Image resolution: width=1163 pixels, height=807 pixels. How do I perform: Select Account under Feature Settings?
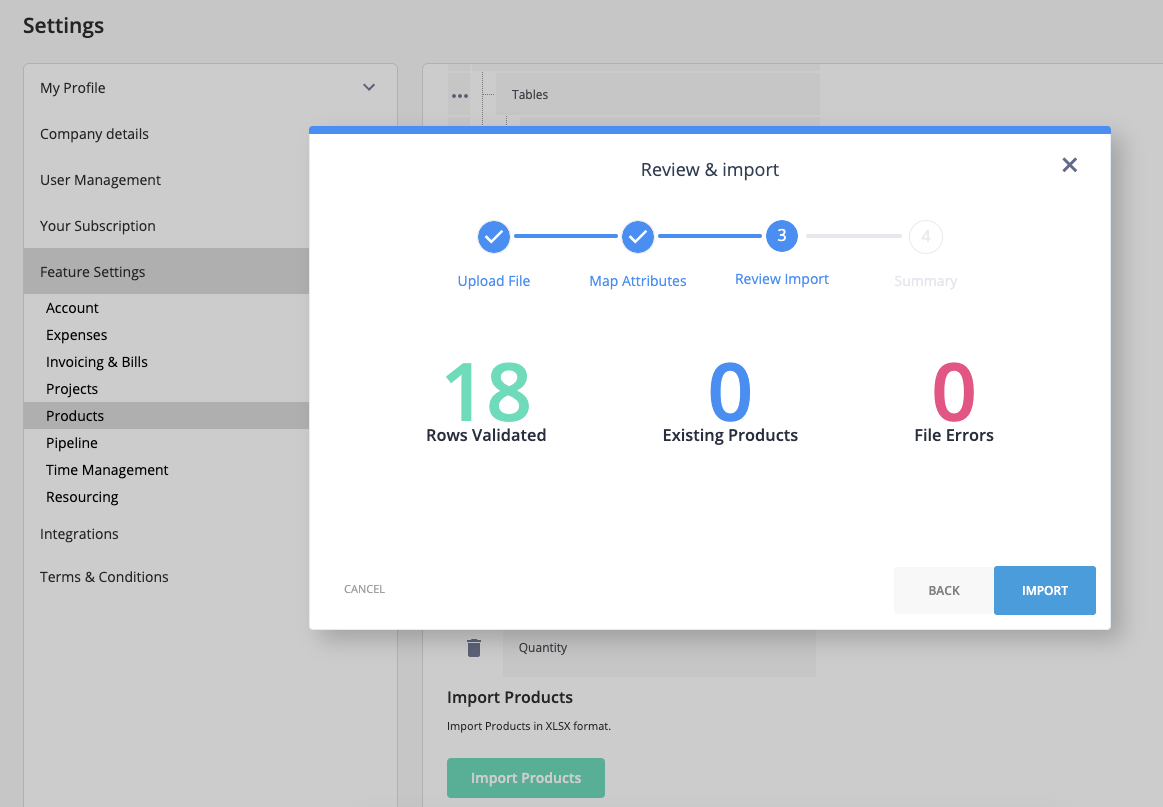72,308
